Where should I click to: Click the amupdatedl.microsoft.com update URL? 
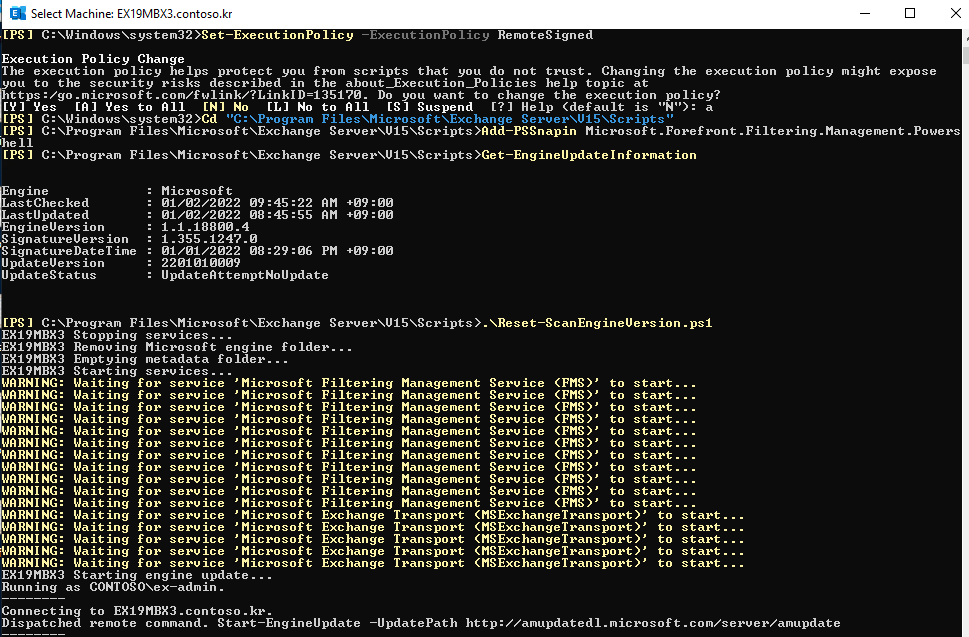point(653,623)
